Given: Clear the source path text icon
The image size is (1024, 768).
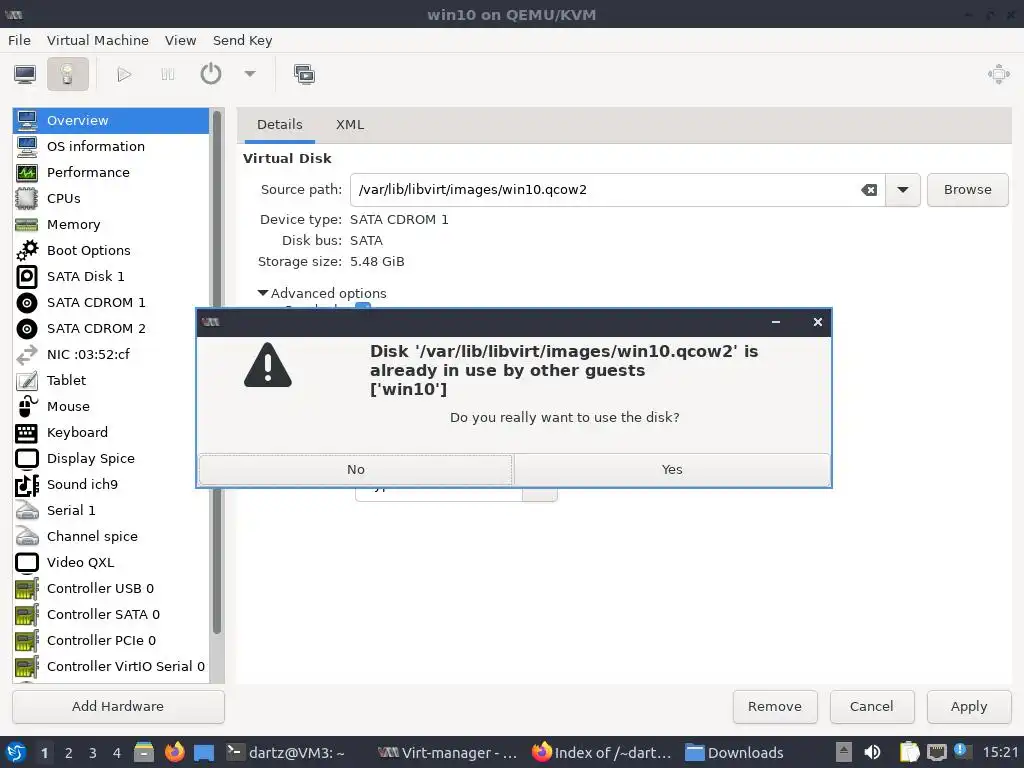Looking at the screenshot, I should [869, 190].
